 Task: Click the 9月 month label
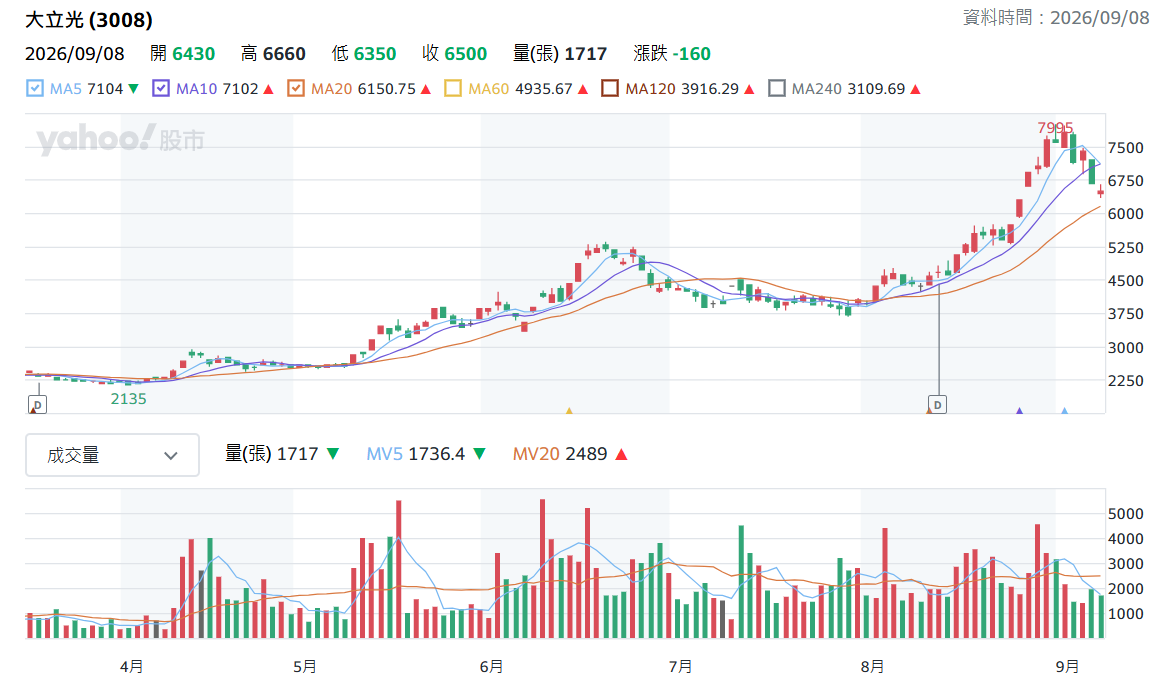[1067, 666]
